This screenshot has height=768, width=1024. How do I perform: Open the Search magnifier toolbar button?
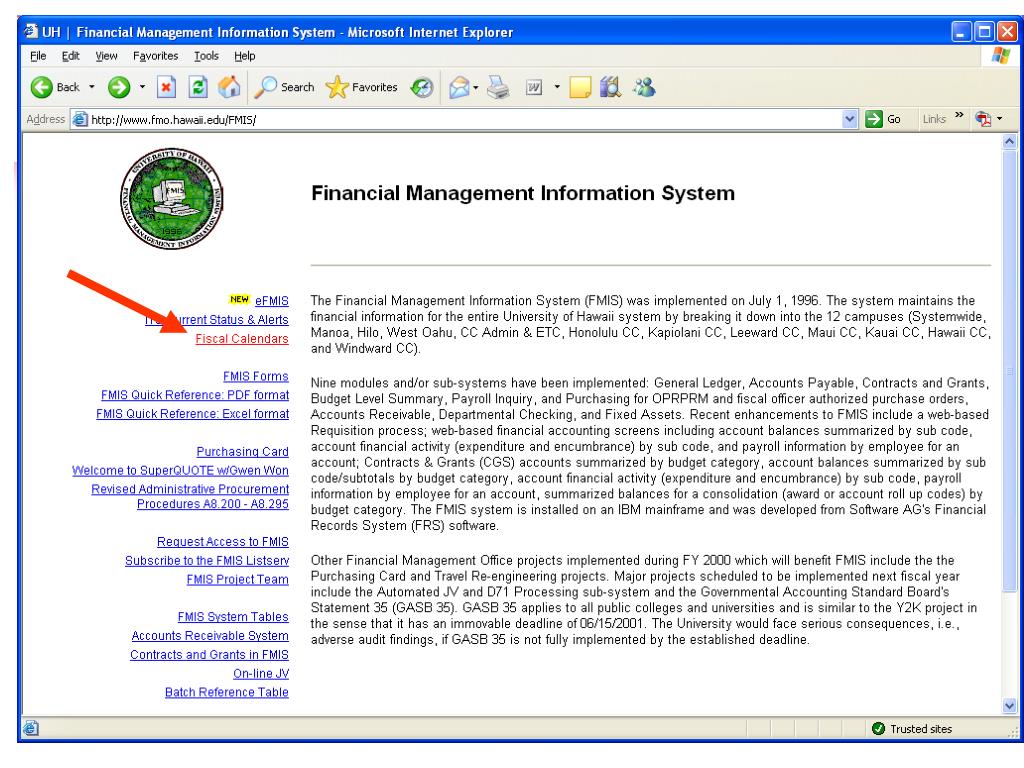284,87
